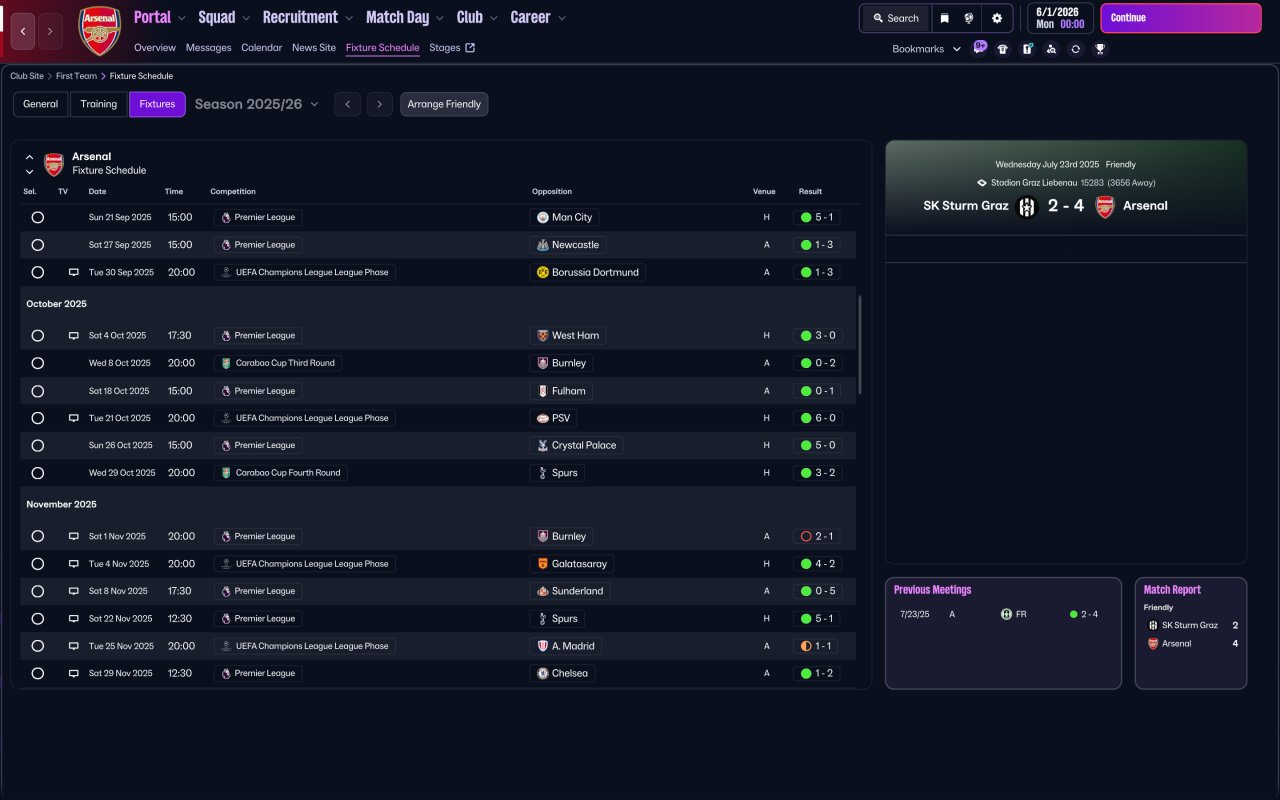Click the circular arrows icon in bookmarks bar

1075,49
